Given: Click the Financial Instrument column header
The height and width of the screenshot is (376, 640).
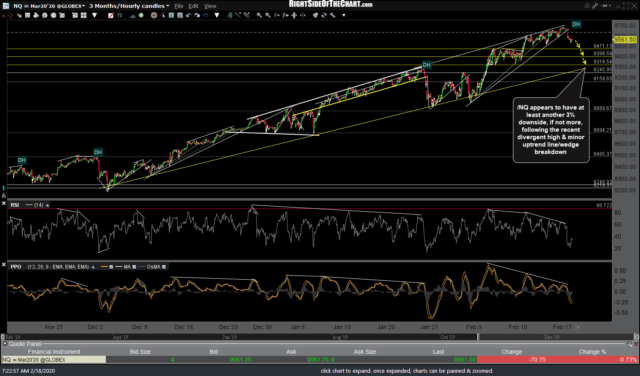Looking at the screenshot, I should 54,352.
